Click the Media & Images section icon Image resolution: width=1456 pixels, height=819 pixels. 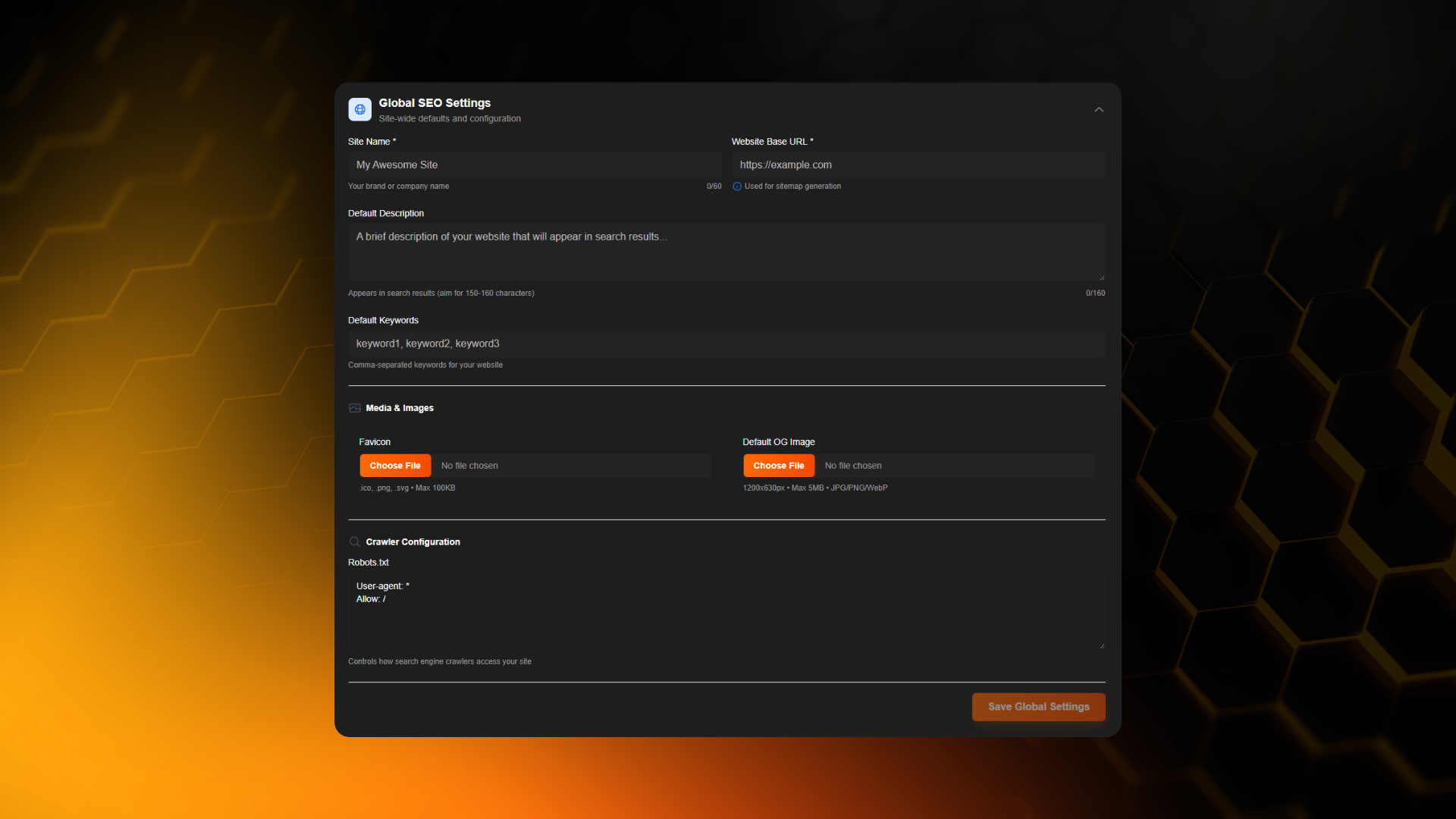(354, 408)
